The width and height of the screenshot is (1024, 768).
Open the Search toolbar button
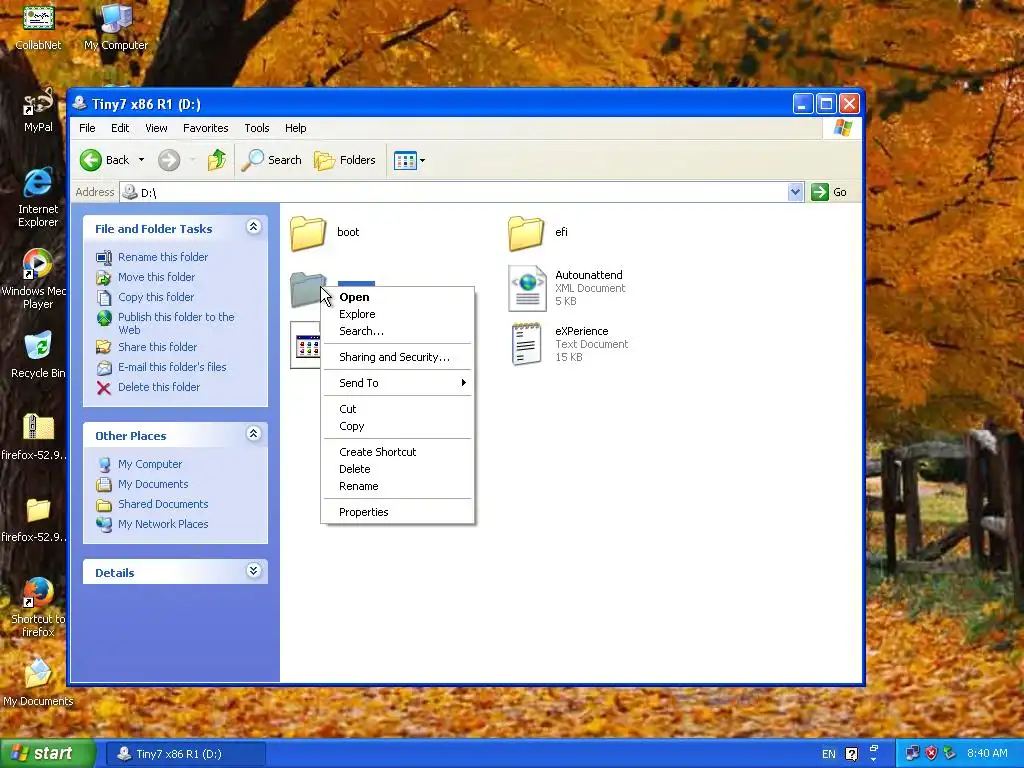[272, 160]
